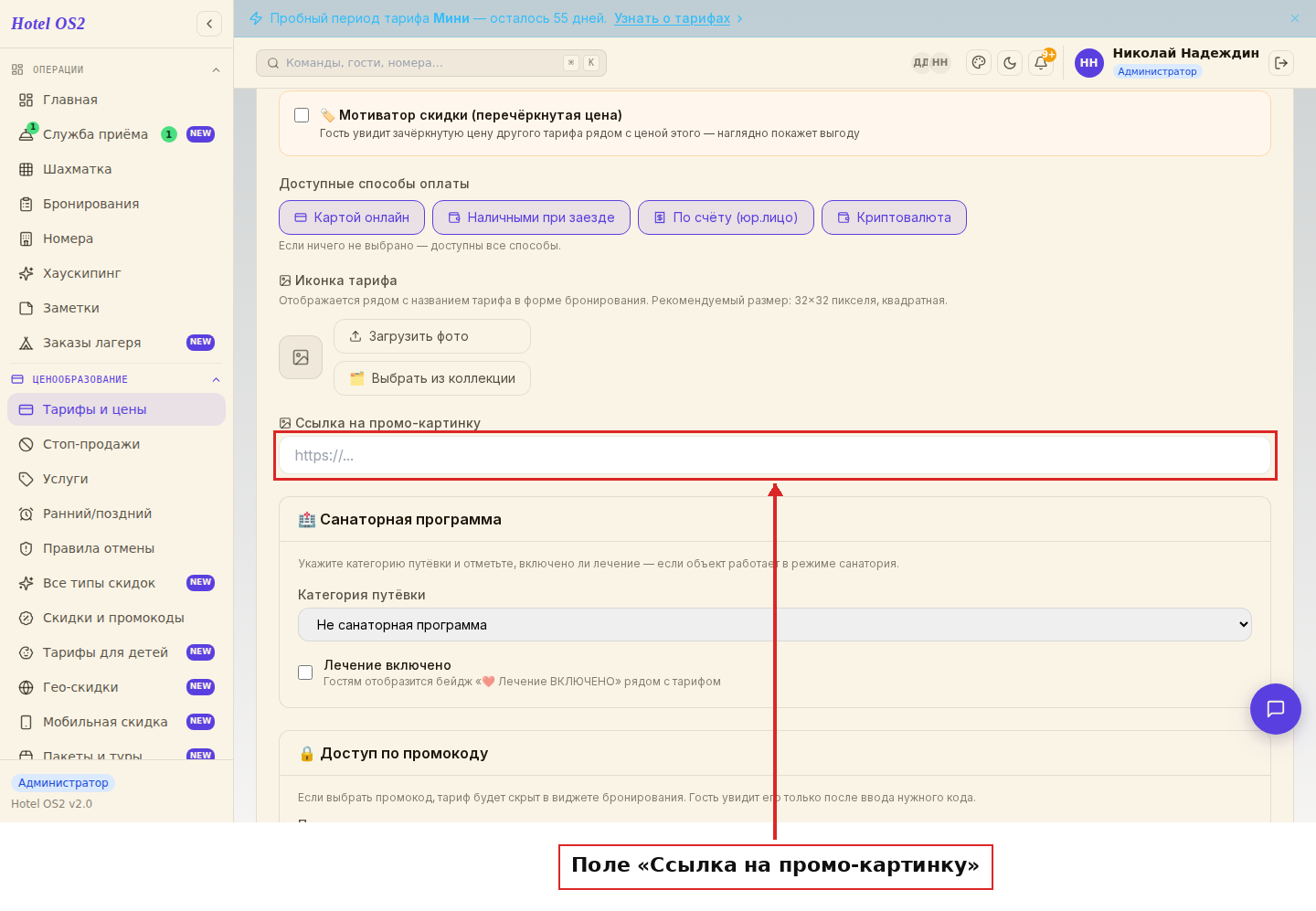Click the NEW badge beside Заказы лагеря
This screenshot has height=911, width=1316.
[200, 343]
